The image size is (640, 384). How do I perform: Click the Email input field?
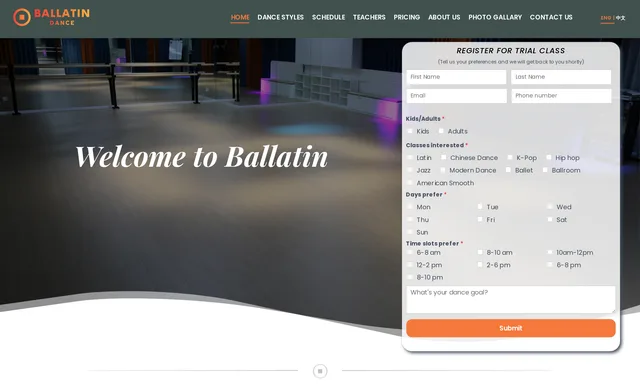(x=456, y=96)
